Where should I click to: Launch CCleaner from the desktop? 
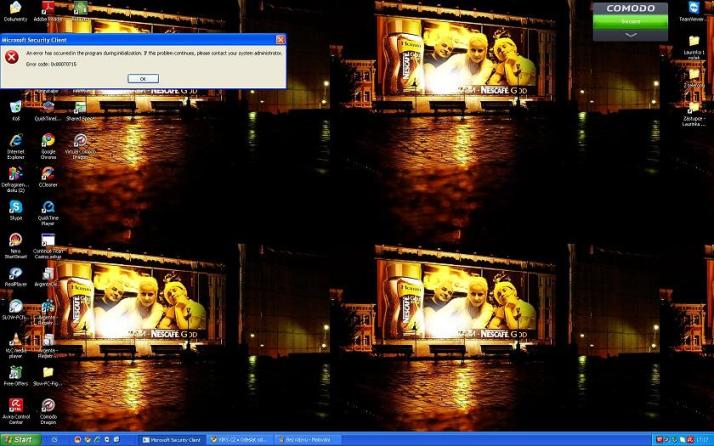click(48, 177)
